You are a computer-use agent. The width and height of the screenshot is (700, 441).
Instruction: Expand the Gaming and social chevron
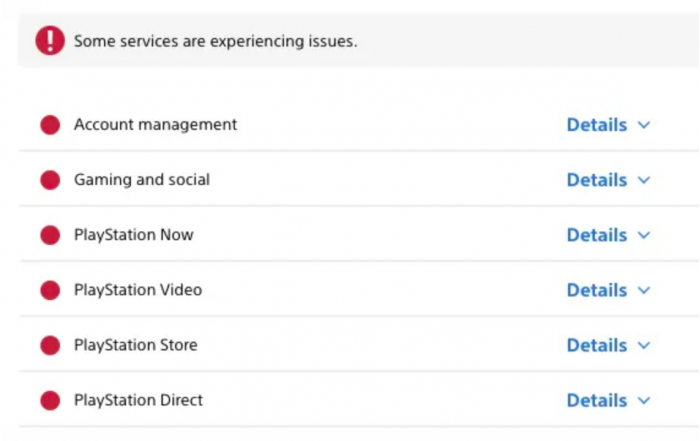(644, 180)
